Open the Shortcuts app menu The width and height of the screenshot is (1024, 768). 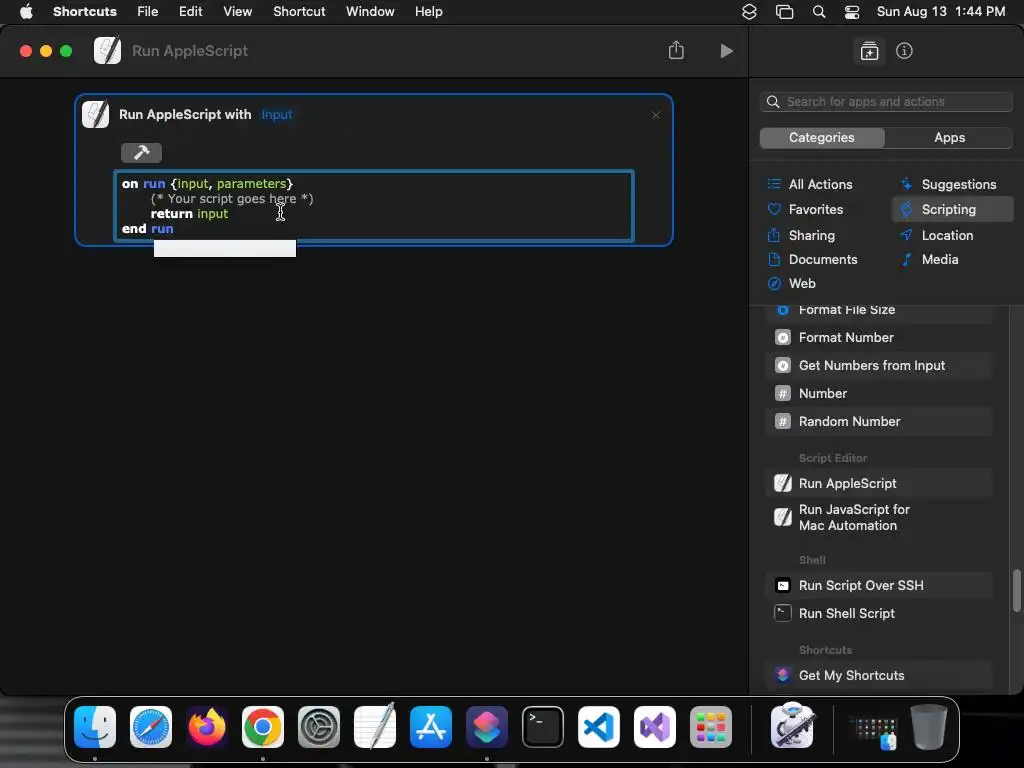(84, 12)
